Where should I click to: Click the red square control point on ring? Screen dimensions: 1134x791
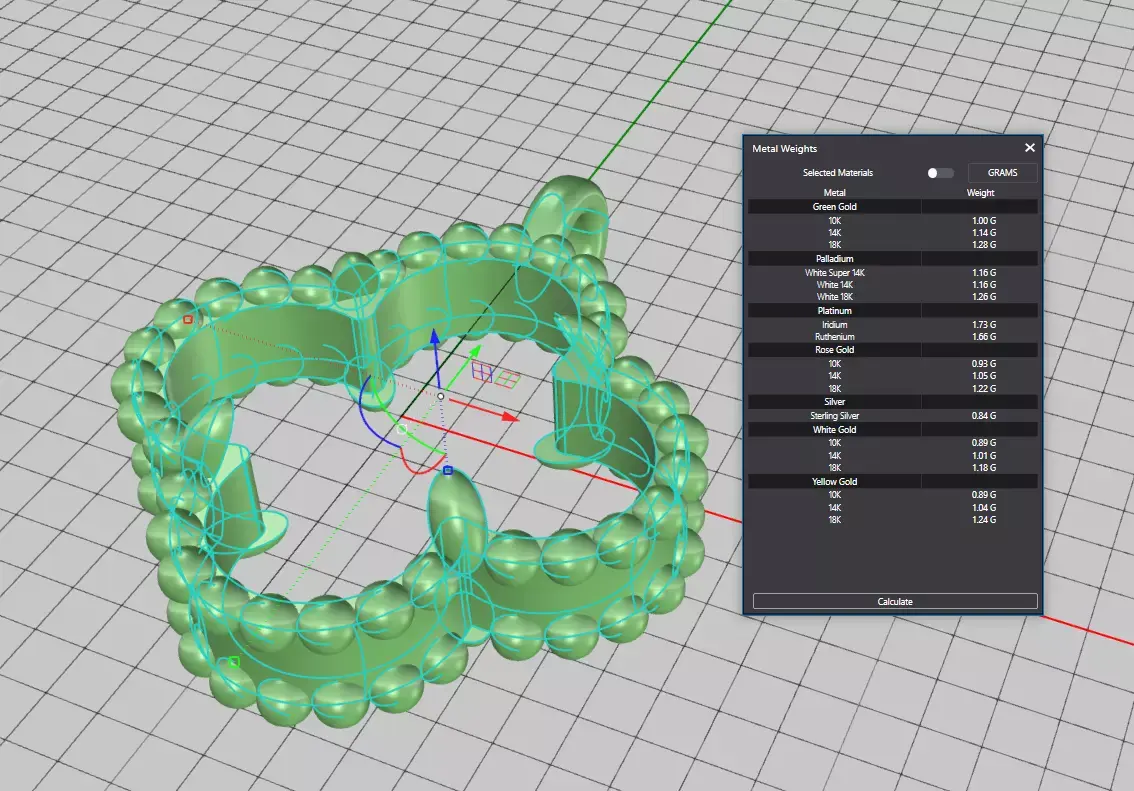pos(188,320)
